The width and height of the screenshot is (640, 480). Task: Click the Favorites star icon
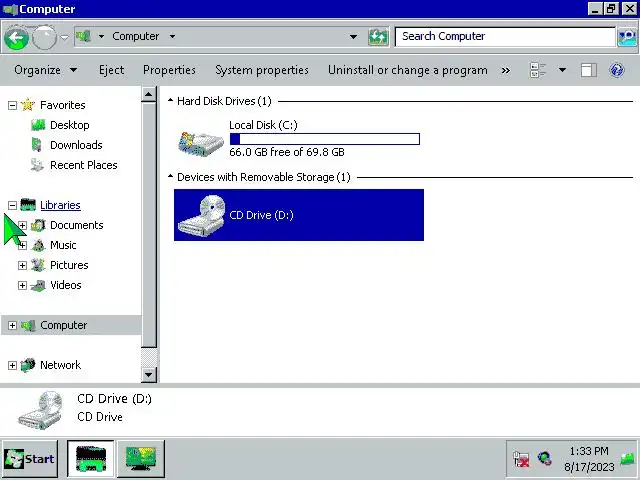pos(28,105)
